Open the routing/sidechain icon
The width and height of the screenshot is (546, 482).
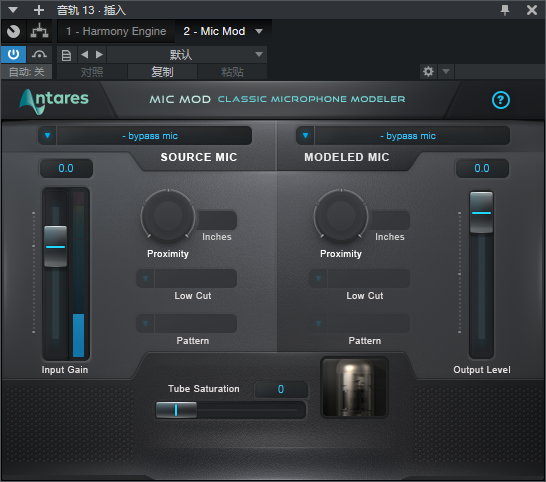[x=39, y=31]
